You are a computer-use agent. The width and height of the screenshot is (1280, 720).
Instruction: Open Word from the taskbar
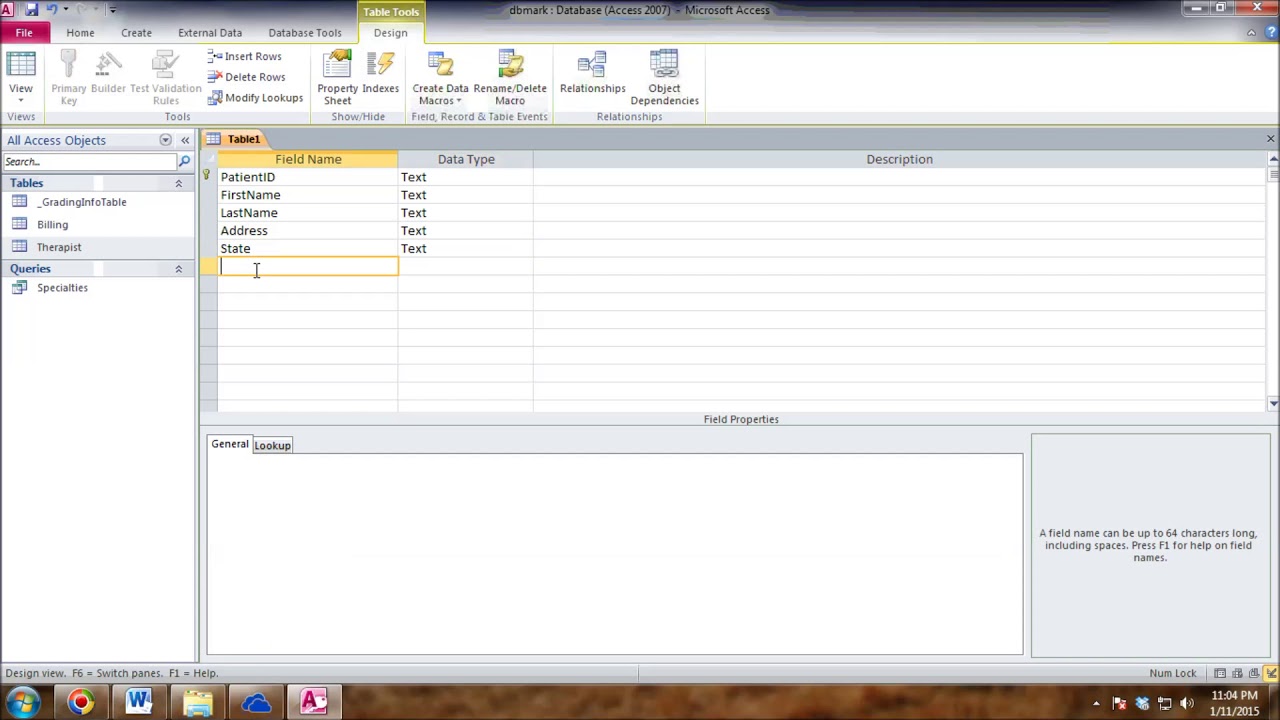tap(138, 703)
